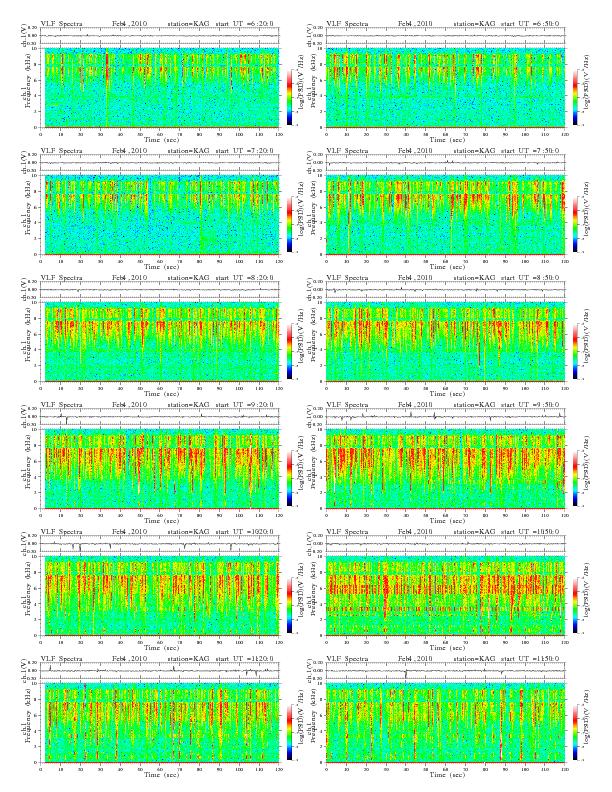Click the color bar beside 6:20:0 plot
The image size is (612, 792).
click(289, 97)
